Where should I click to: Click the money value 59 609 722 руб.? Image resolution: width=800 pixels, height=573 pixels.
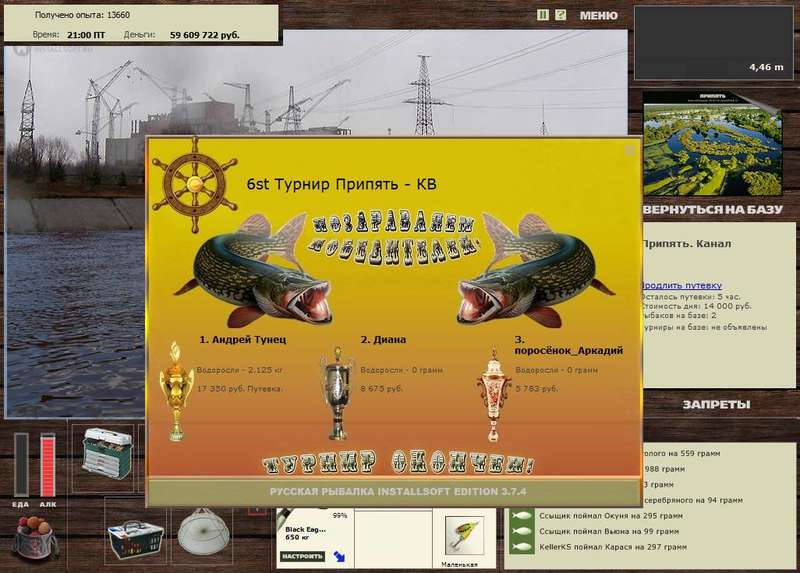pyautogui.click(x=205, y=35)
